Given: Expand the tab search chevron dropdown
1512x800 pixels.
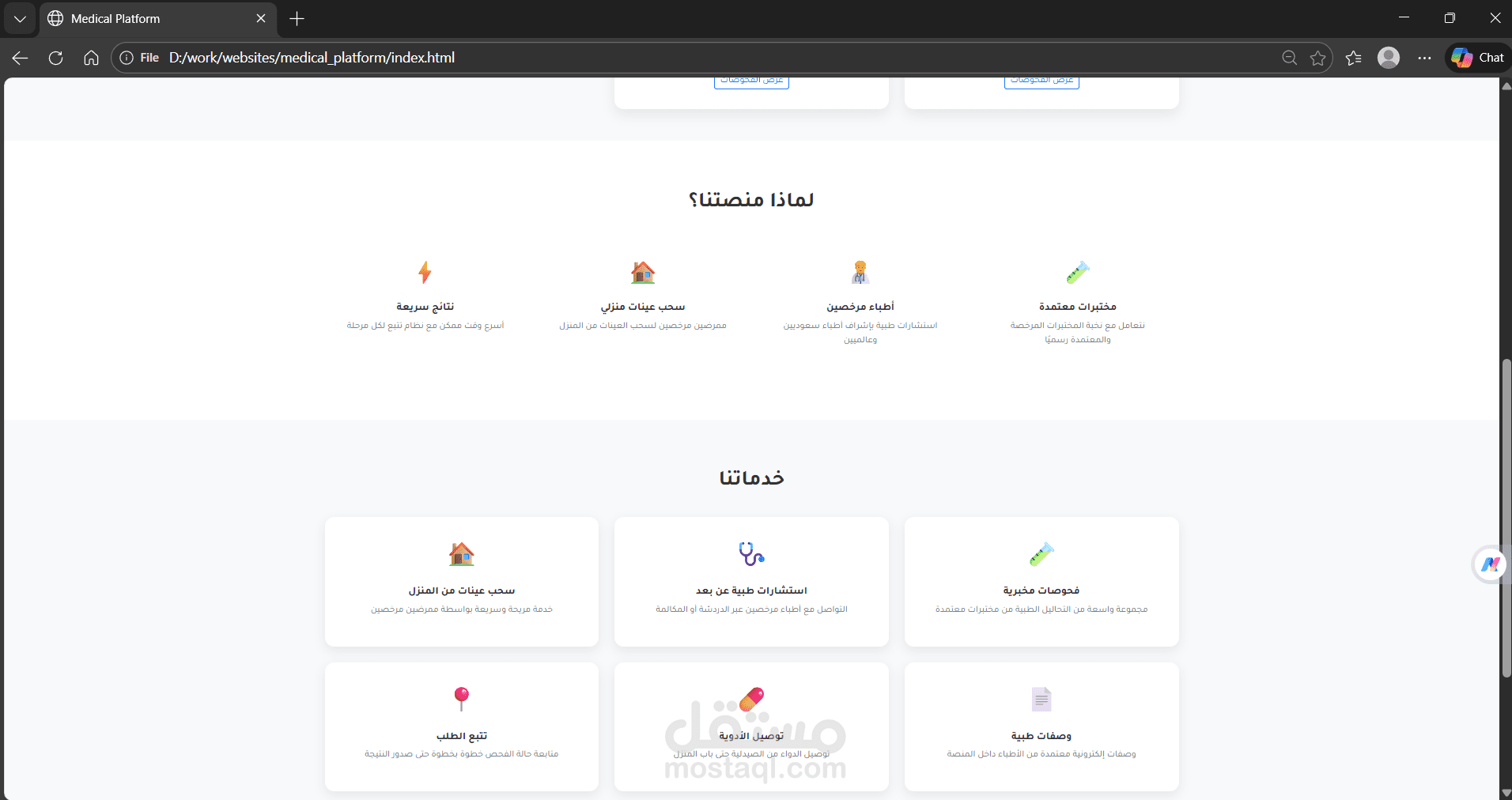Looking at the screenshot, I should (20, 18).
